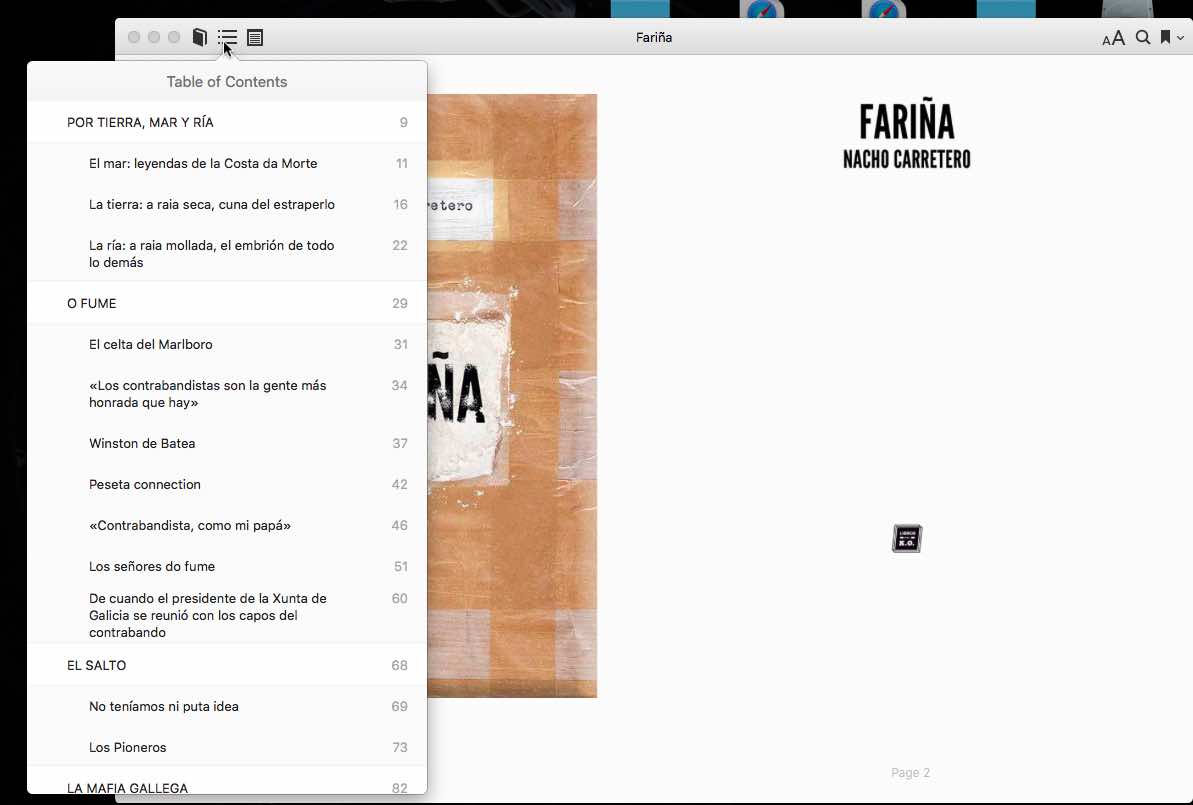Select the 'Peseta connection' entry
Viewport: 1193px width, 805px height.
[145, 484]
